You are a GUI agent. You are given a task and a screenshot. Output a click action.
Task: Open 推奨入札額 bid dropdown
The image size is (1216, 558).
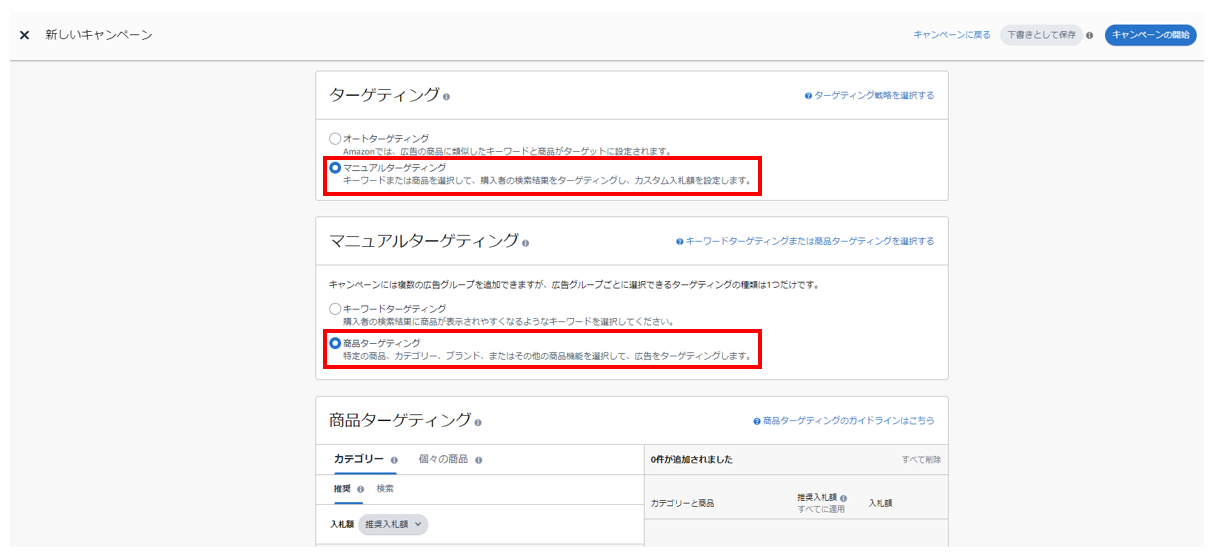[x=393, y=524]
